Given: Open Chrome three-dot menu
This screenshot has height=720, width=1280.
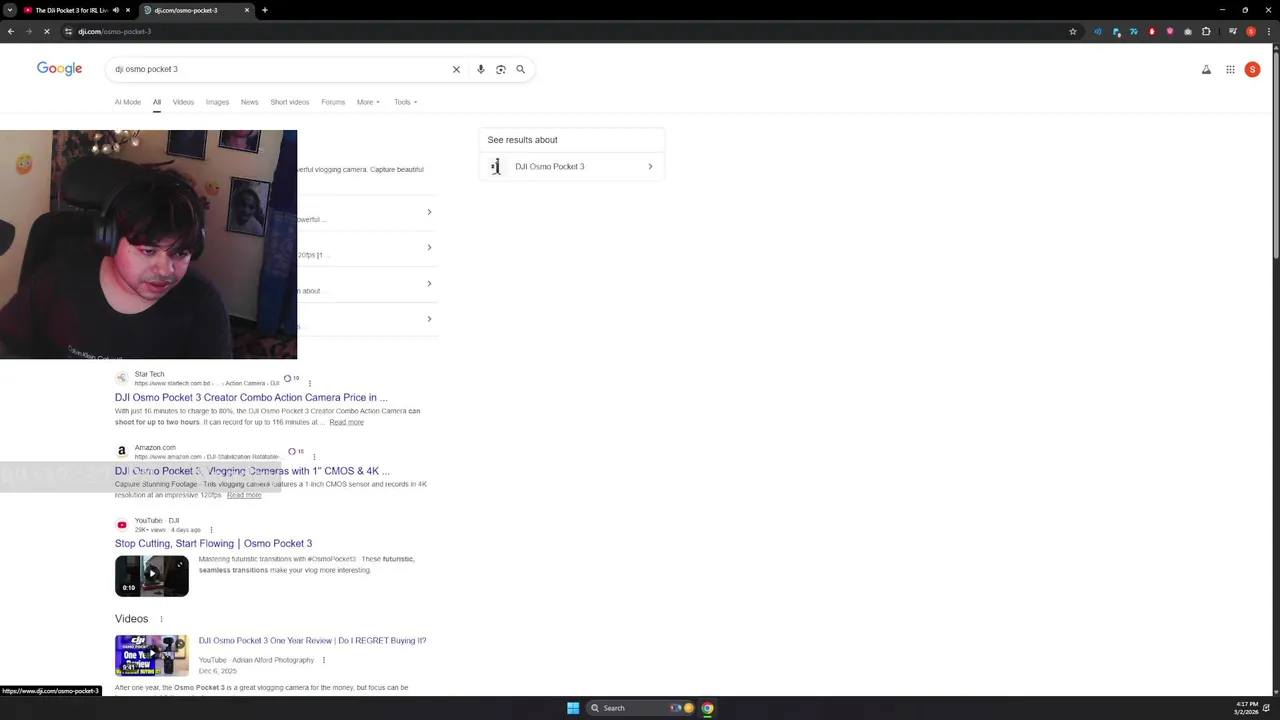Looking at the screenshot, I should pos(1269,31).
